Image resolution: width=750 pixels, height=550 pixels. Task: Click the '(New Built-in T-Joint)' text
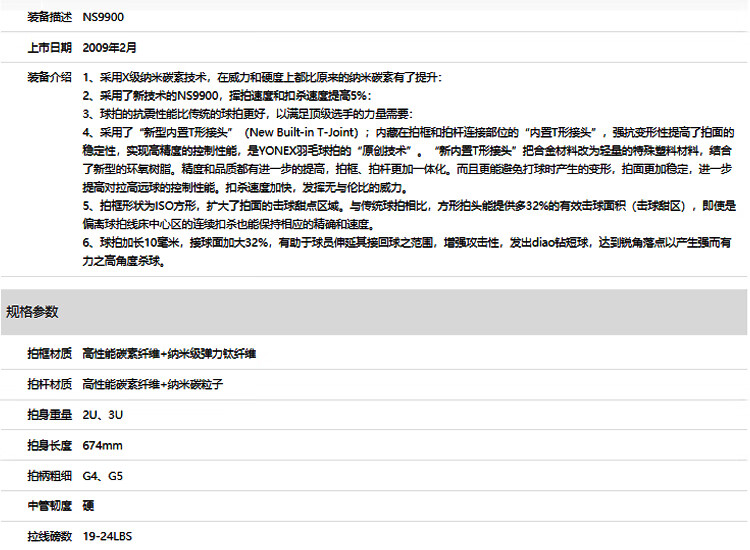tap(301, 132)
